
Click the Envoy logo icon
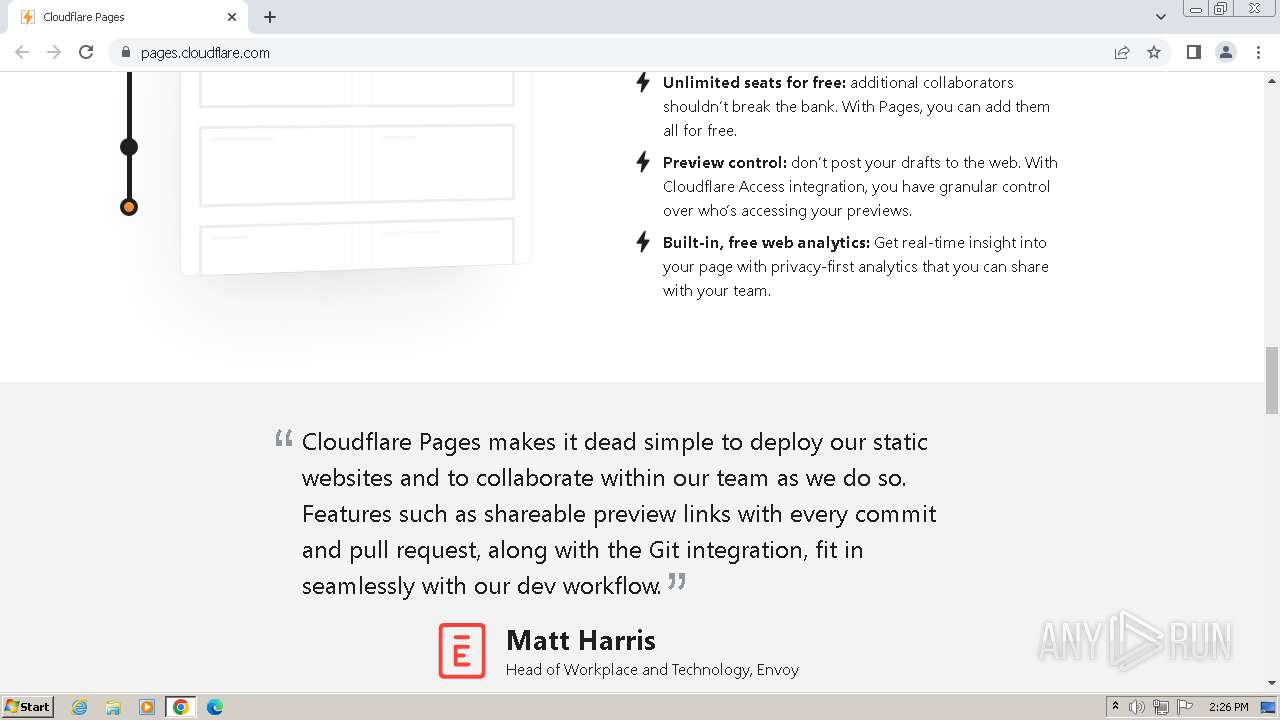point(462,651)
